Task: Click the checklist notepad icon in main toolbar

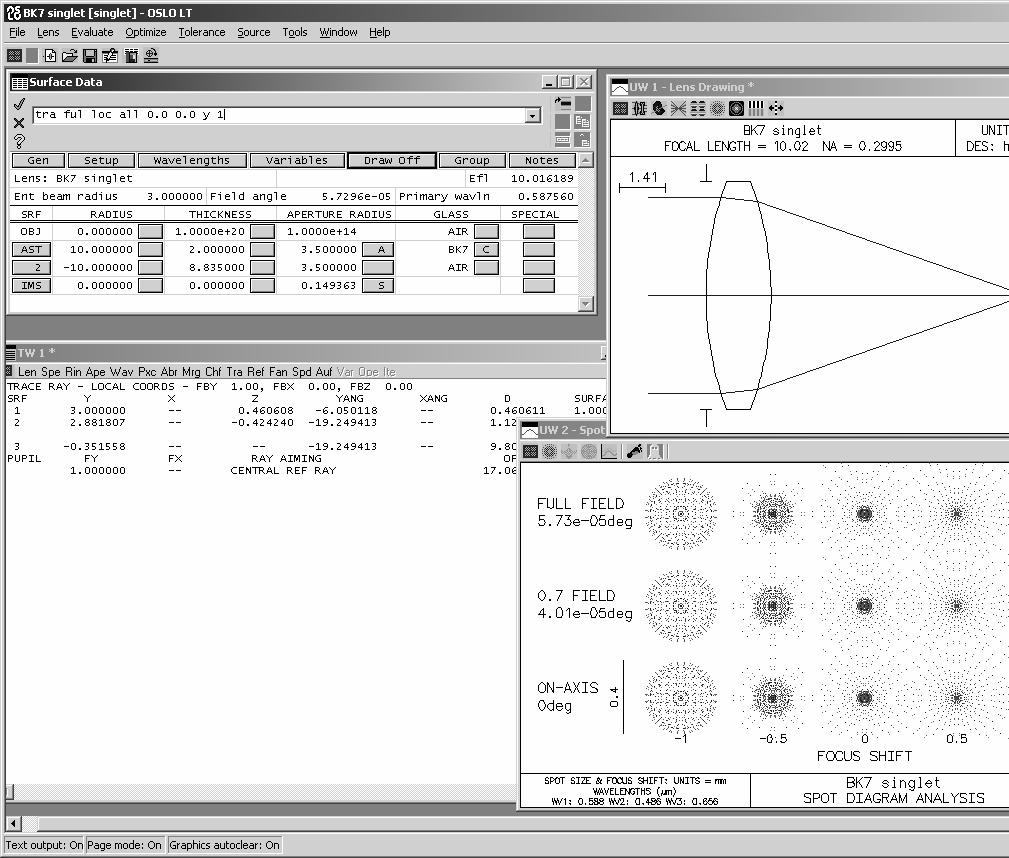Action: coord(131,56)
